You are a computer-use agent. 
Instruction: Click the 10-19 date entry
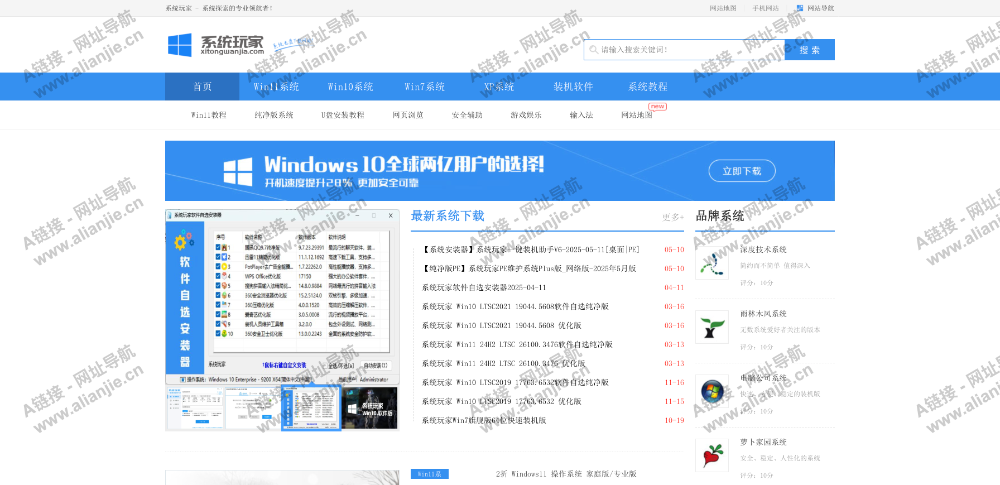pyautogui.click(x=674, y=421)
